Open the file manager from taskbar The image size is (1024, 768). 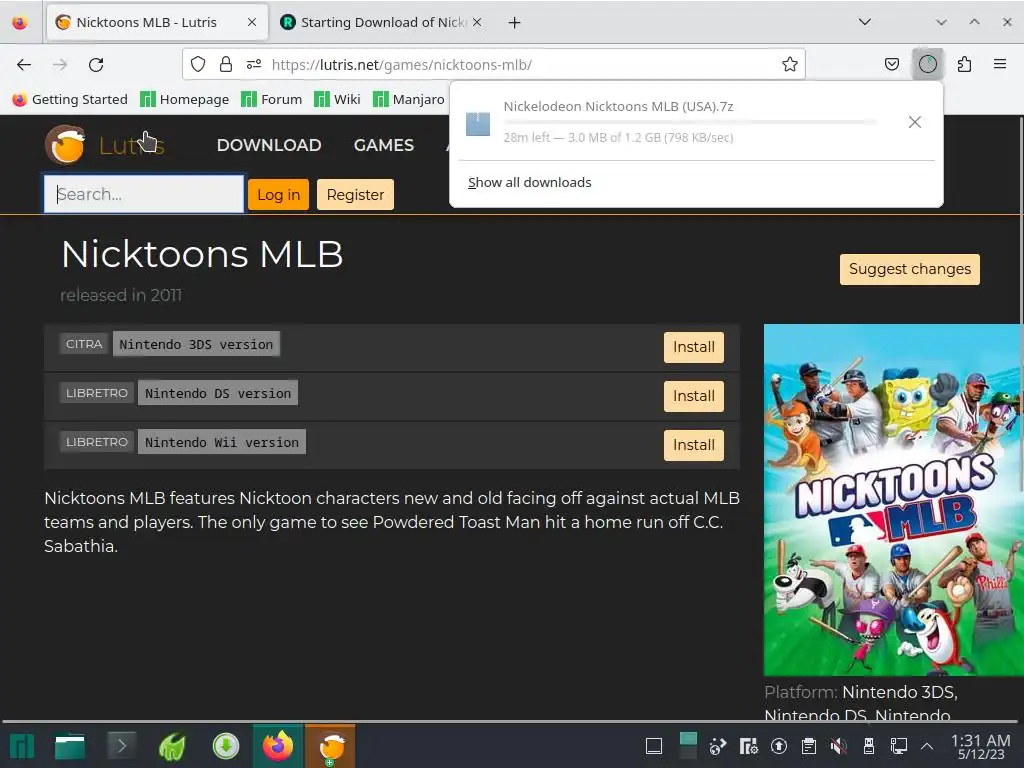pos(70,746)
